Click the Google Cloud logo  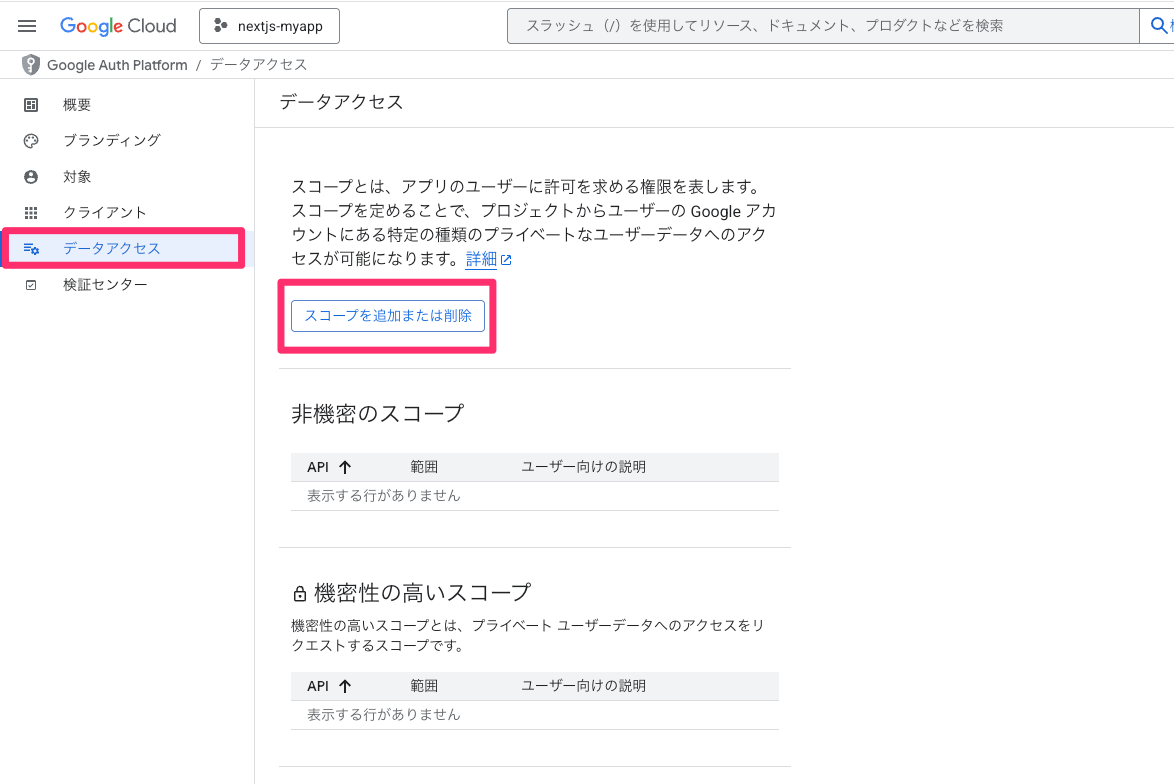(x=118, y=26)
